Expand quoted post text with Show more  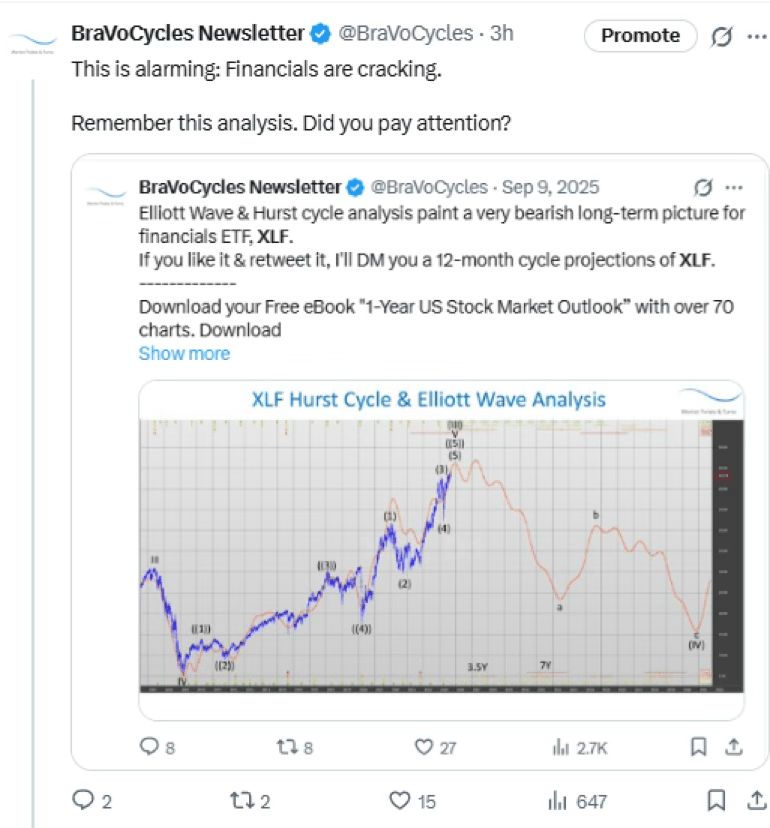tap(184, 353)
